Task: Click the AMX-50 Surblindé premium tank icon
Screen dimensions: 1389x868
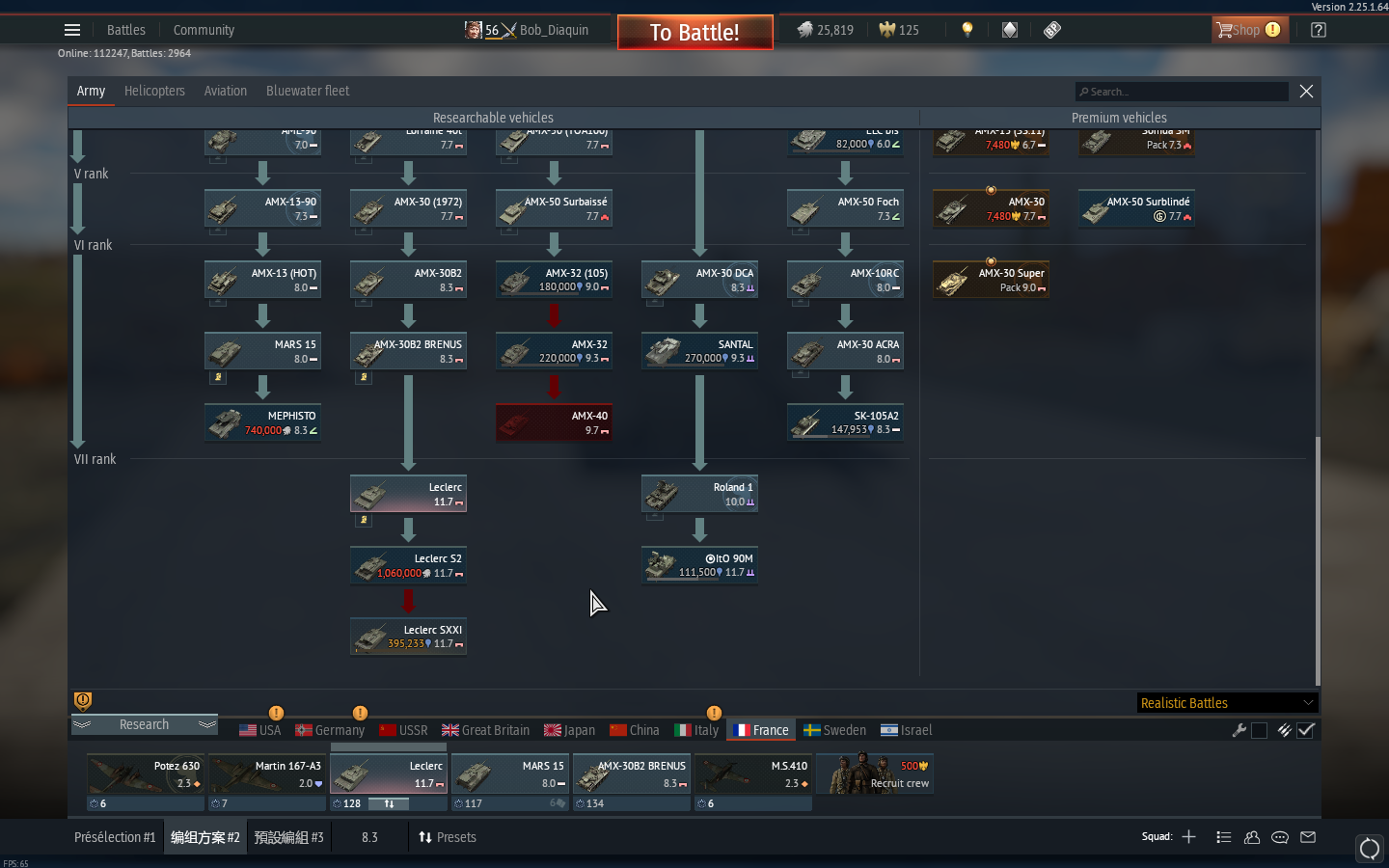Action: pos(1097,209)
